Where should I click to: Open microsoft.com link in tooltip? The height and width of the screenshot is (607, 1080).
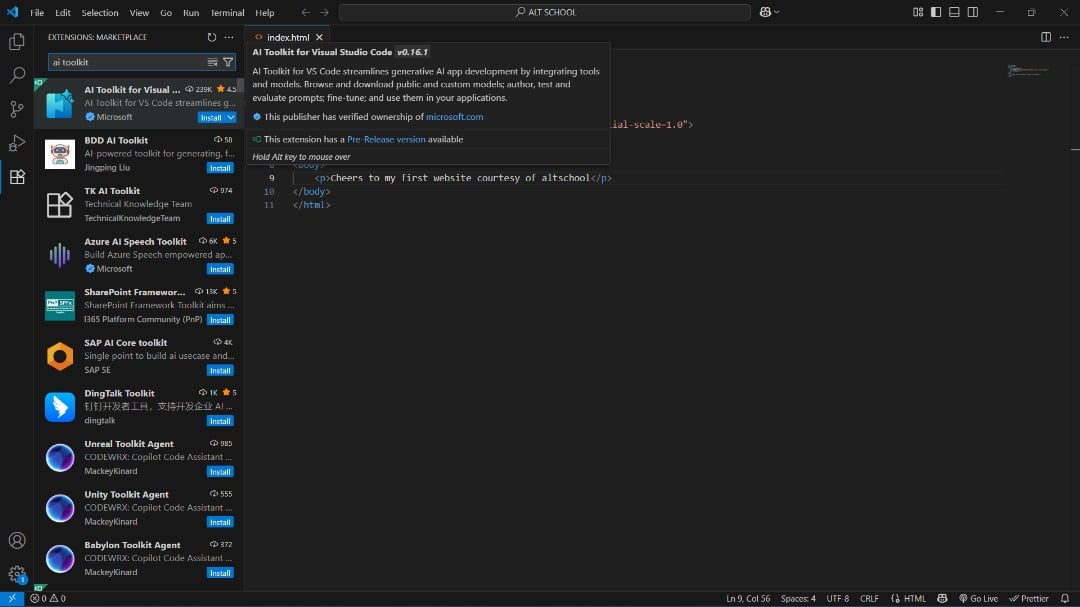coord(455,117)
